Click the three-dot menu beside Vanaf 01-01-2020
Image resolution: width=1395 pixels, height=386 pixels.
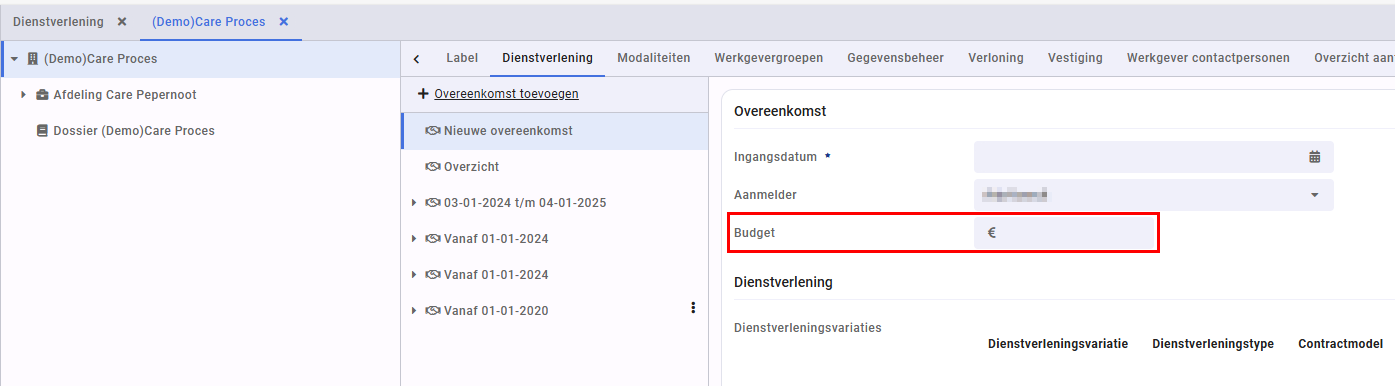click(693, 309)
